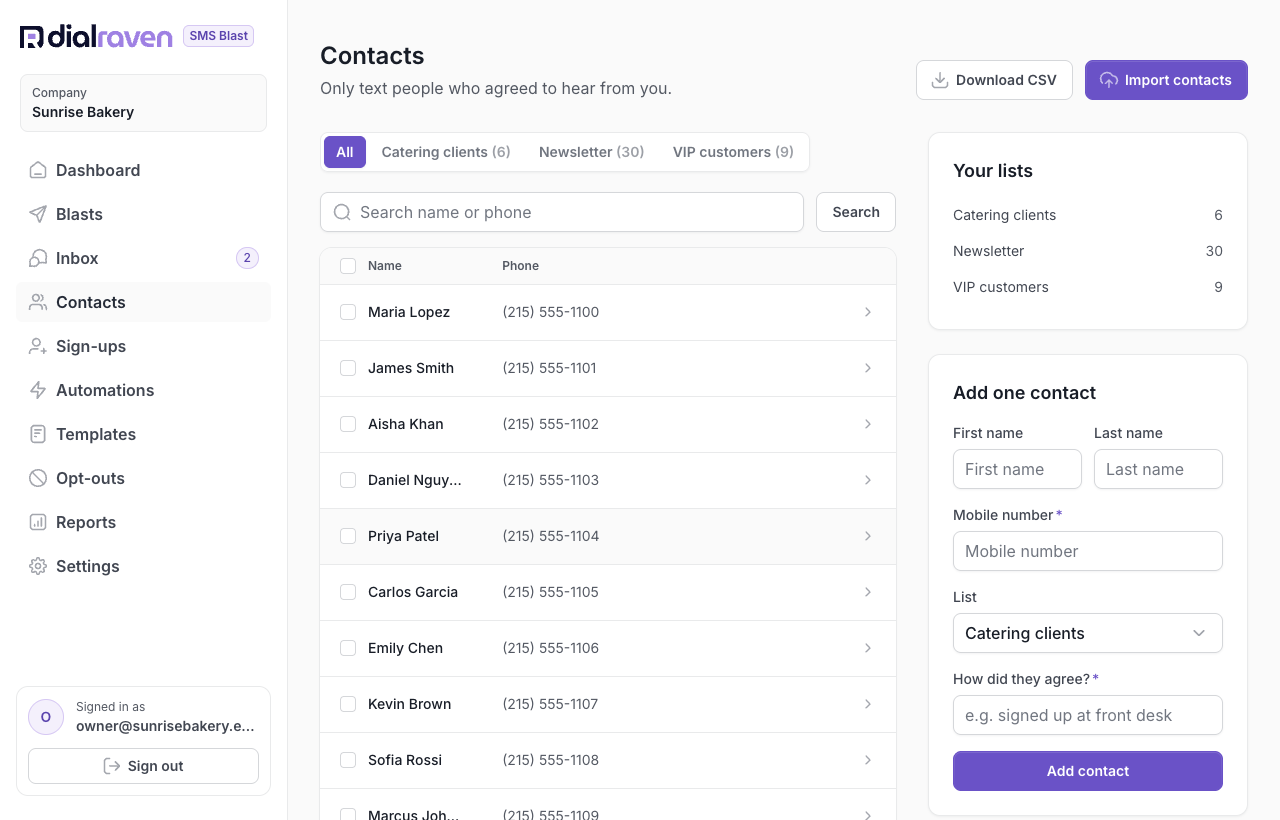Screen dimensions: 1280x820
Task: Expand the Carlos Garcia row chevron
Action: coord(868,592)
